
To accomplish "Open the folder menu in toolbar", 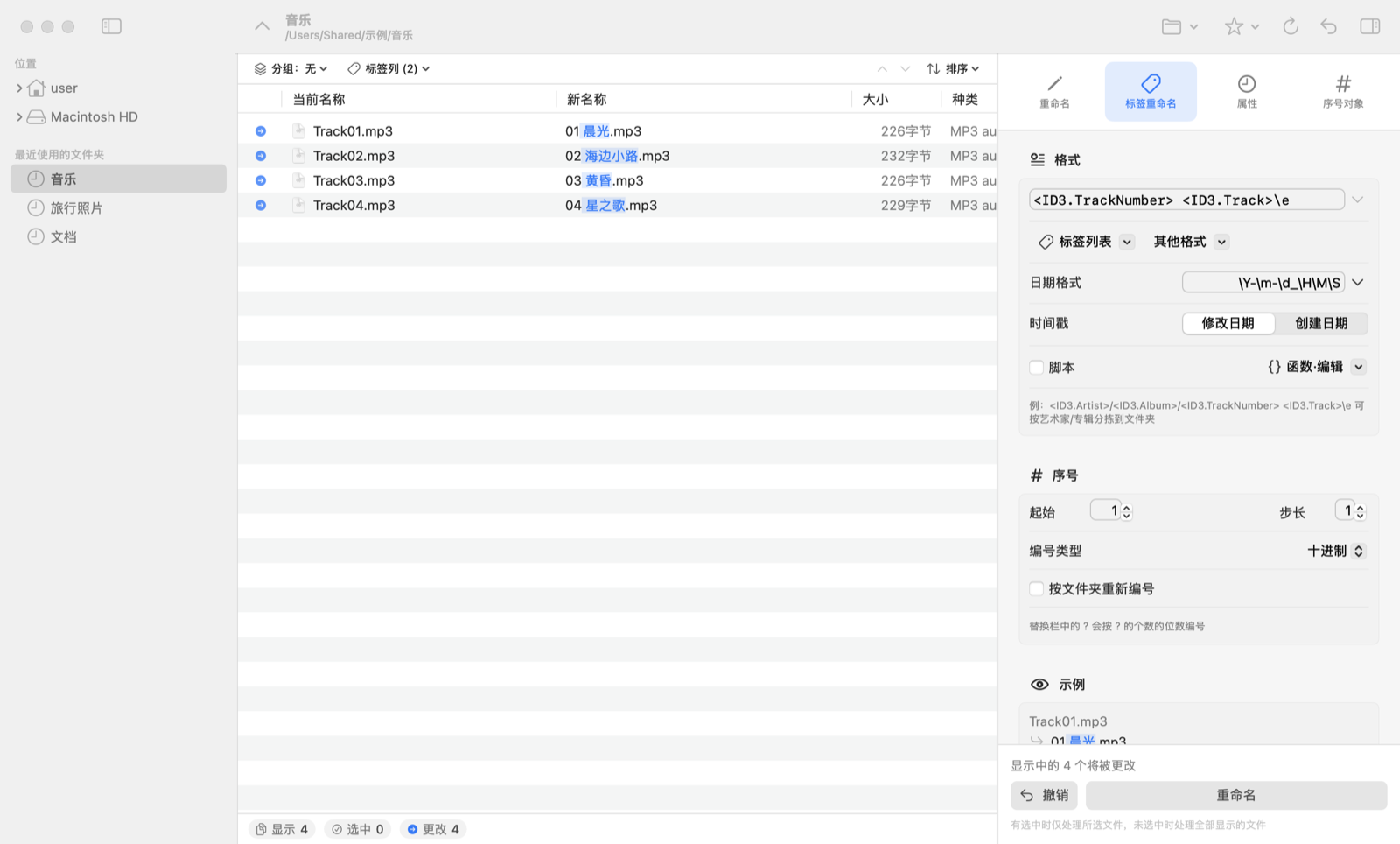I will click(x=1179, y=26).
